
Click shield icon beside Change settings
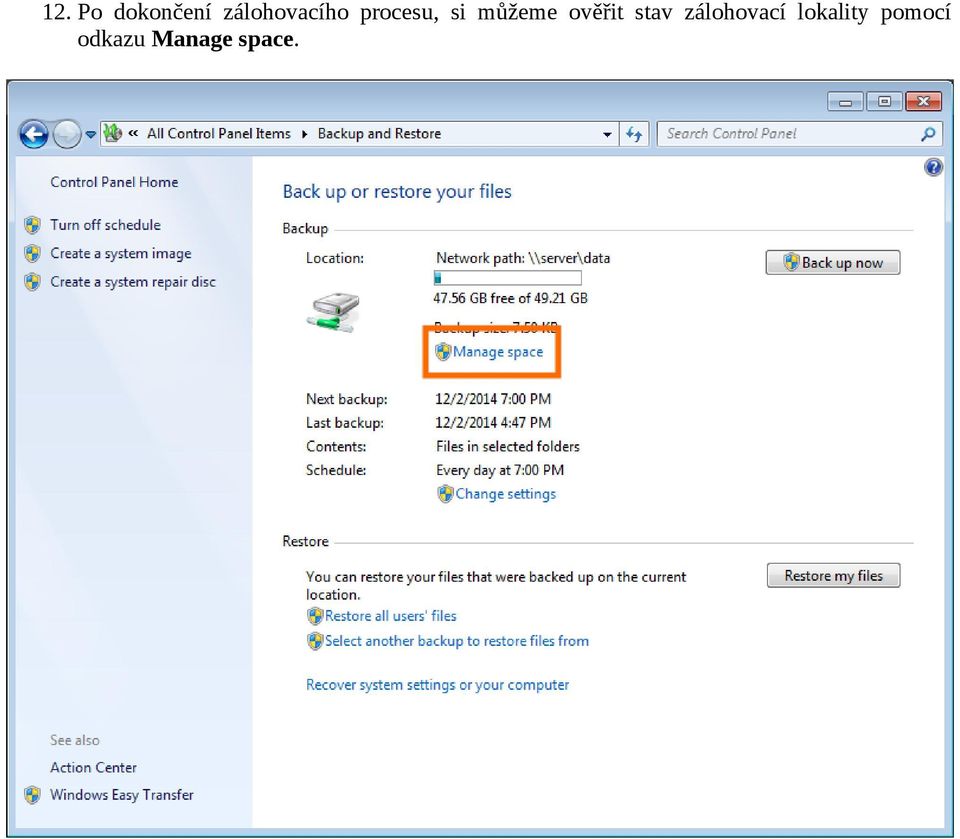(x=445, y=494)
